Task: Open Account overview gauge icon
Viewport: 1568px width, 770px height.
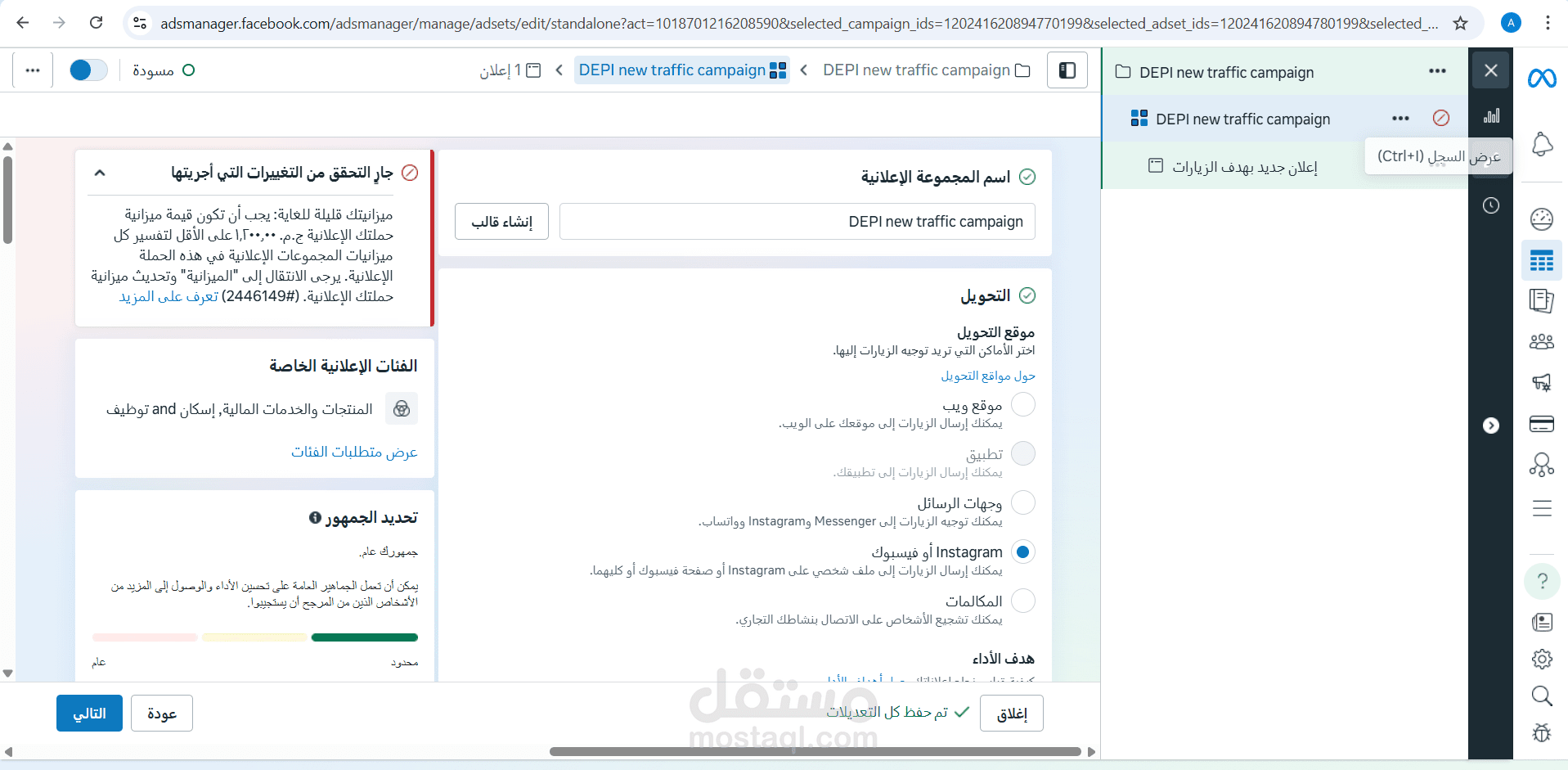Action: click(x=1542, y=218)
